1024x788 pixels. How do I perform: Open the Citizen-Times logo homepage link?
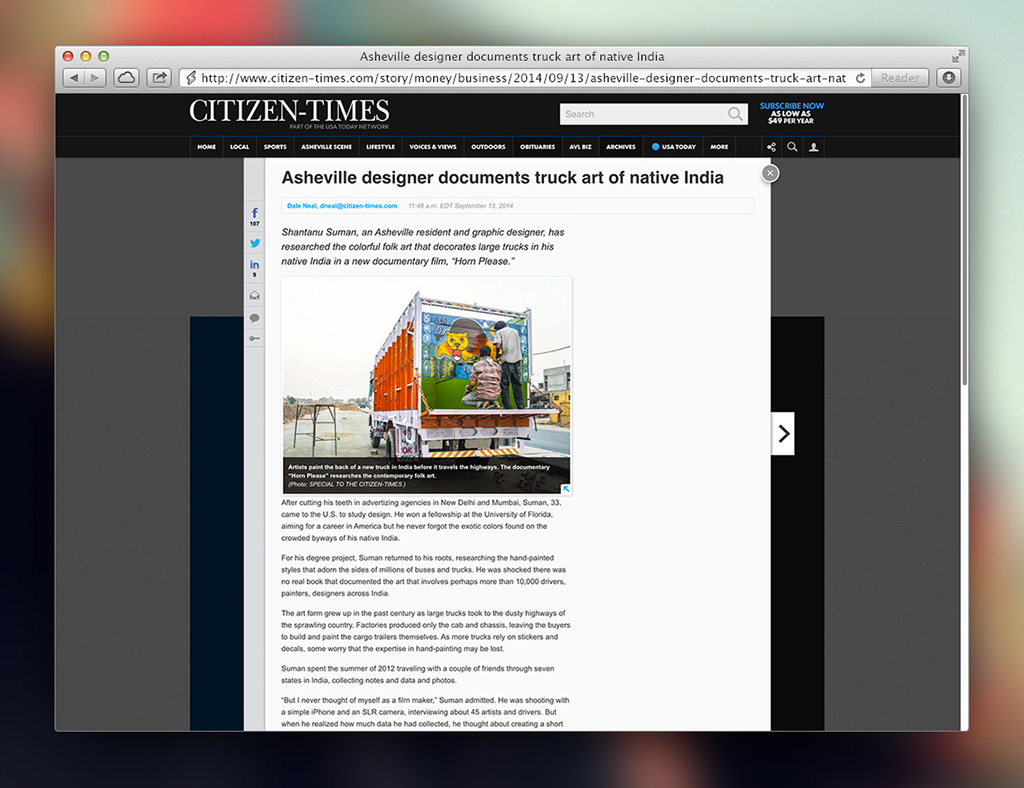pyautogui.click(x=289, y=113)
